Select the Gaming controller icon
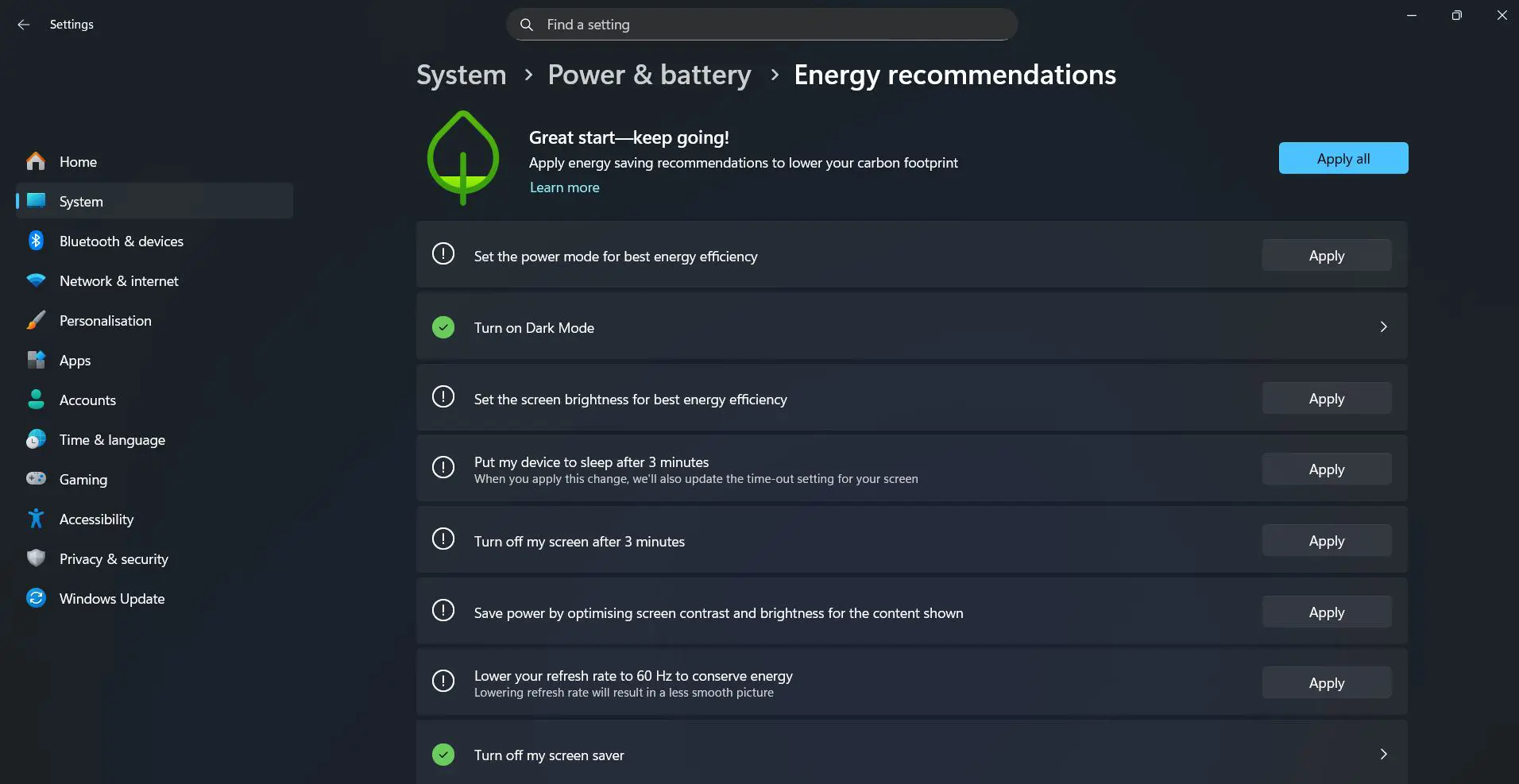The width and height of the screenshot is (1519, 784). tap(37, 479)
